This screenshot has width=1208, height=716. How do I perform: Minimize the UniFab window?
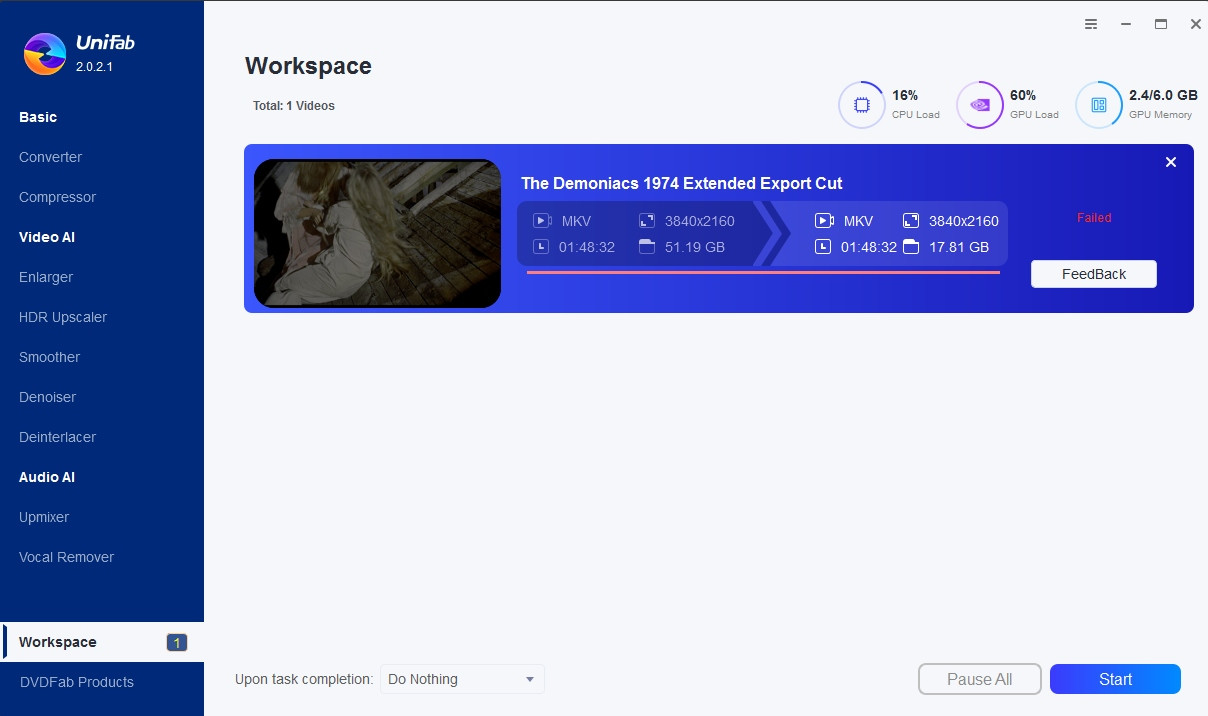pyautogui.click(x=1126, y=24)
